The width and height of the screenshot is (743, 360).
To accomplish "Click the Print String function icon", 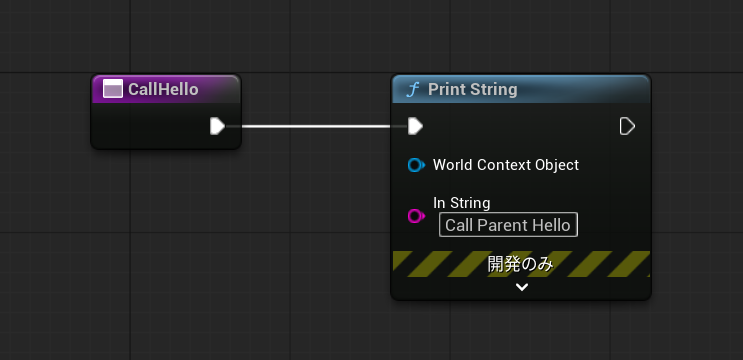I will coord(413,89).
